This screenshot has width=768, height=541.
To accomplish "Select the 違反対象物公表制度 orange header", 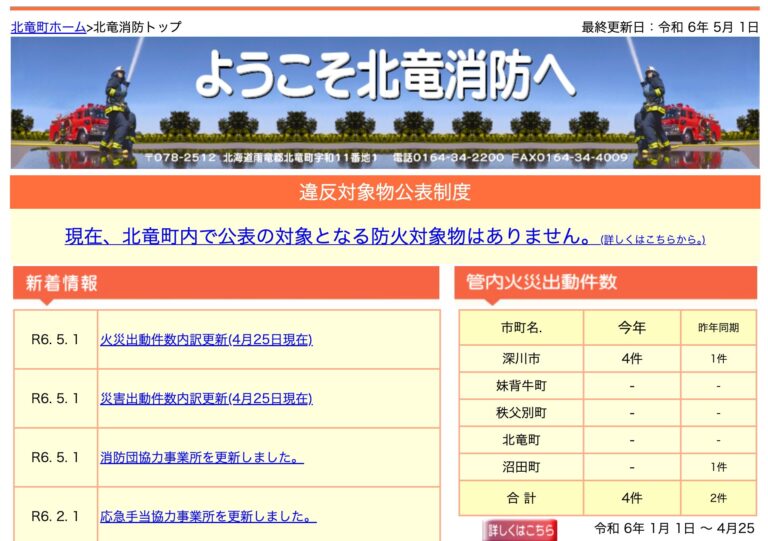I will tap(384, 192).
